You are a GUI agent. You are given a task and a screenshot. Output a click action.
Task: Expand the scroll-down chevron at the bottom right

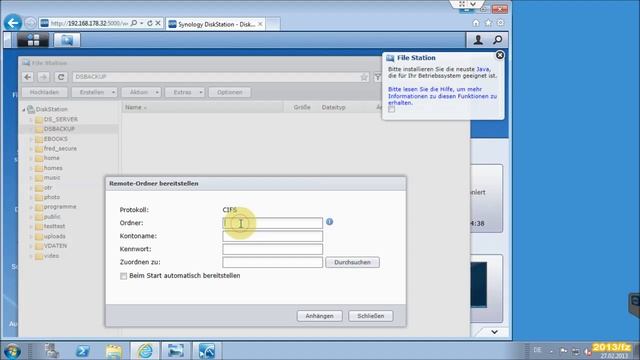(494, 332)
